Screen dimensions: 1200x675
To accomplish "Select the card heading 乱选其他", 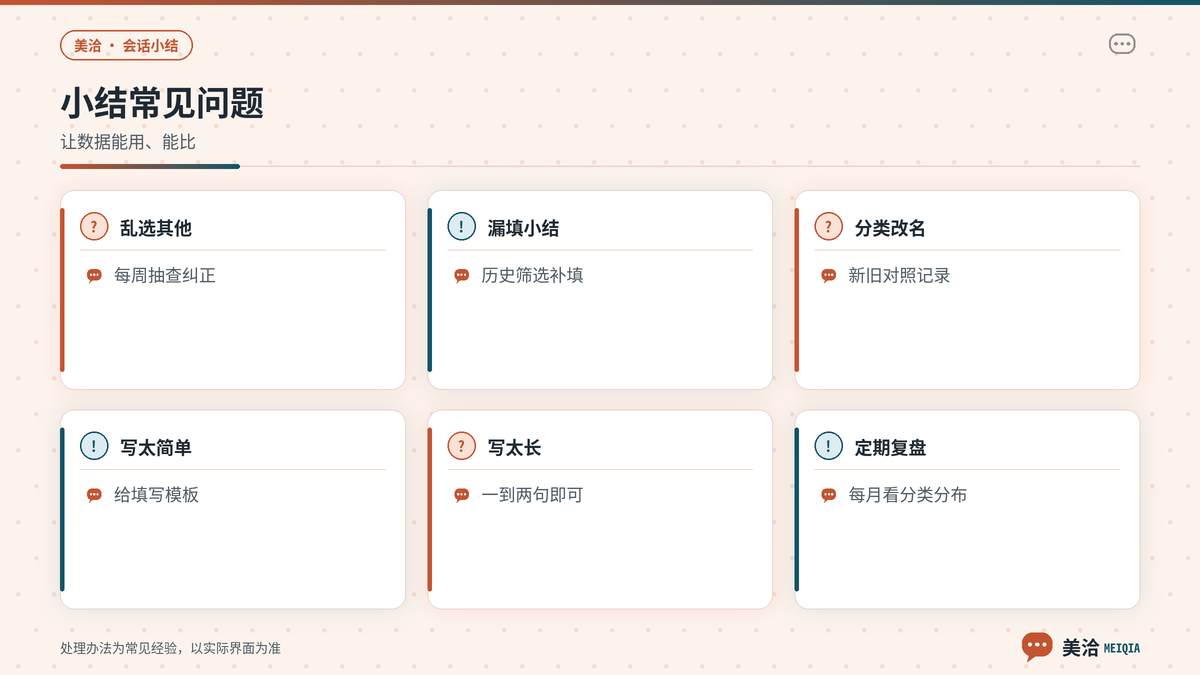I will click(x=155, y=228).
